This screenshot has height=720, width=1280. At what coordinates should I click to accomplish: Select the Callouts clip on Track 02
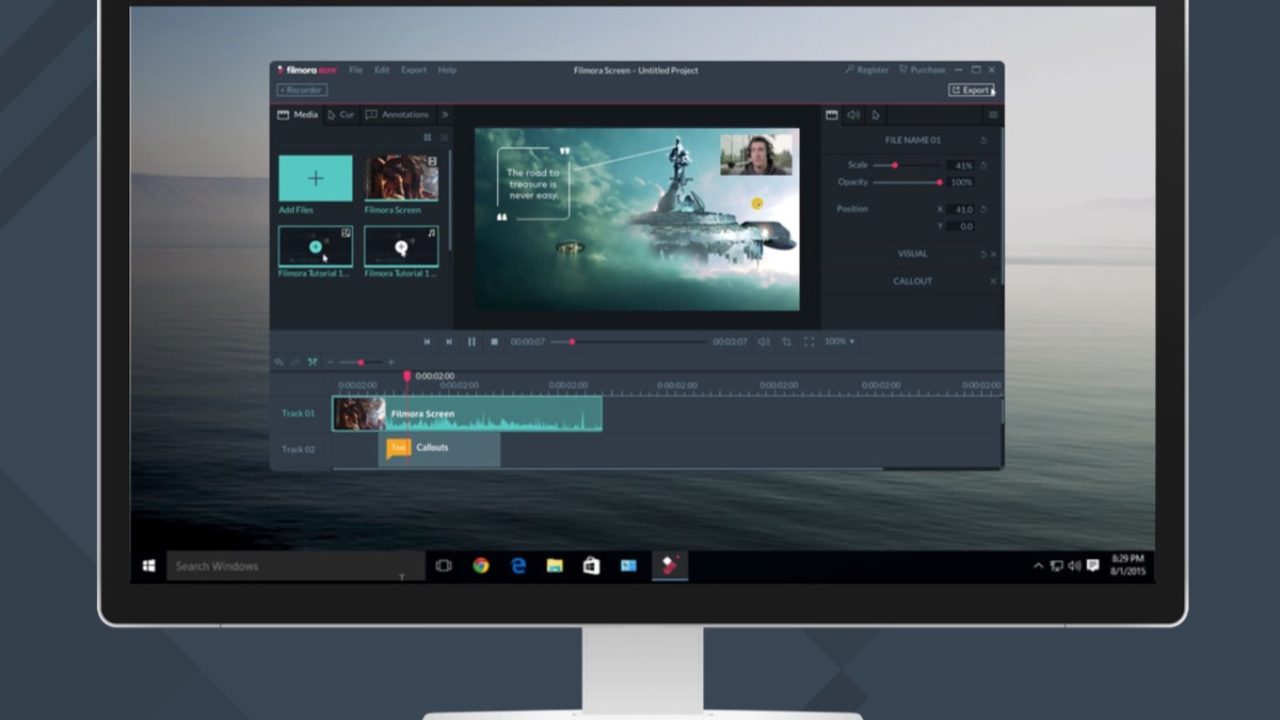439,449
